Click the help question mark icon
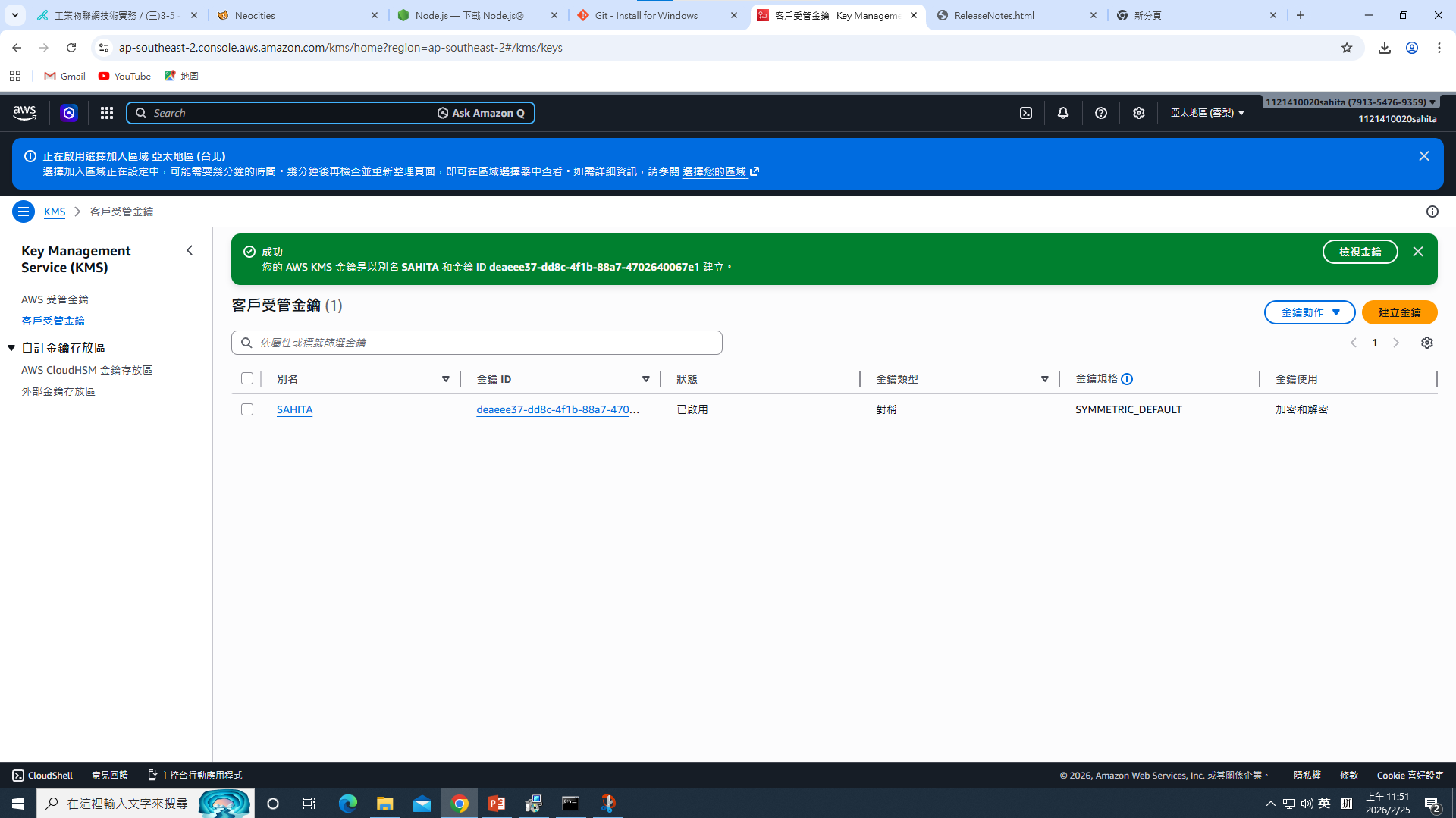Image resolution: width=1456 pixels, height=818 pixels. pos(1100,113)
